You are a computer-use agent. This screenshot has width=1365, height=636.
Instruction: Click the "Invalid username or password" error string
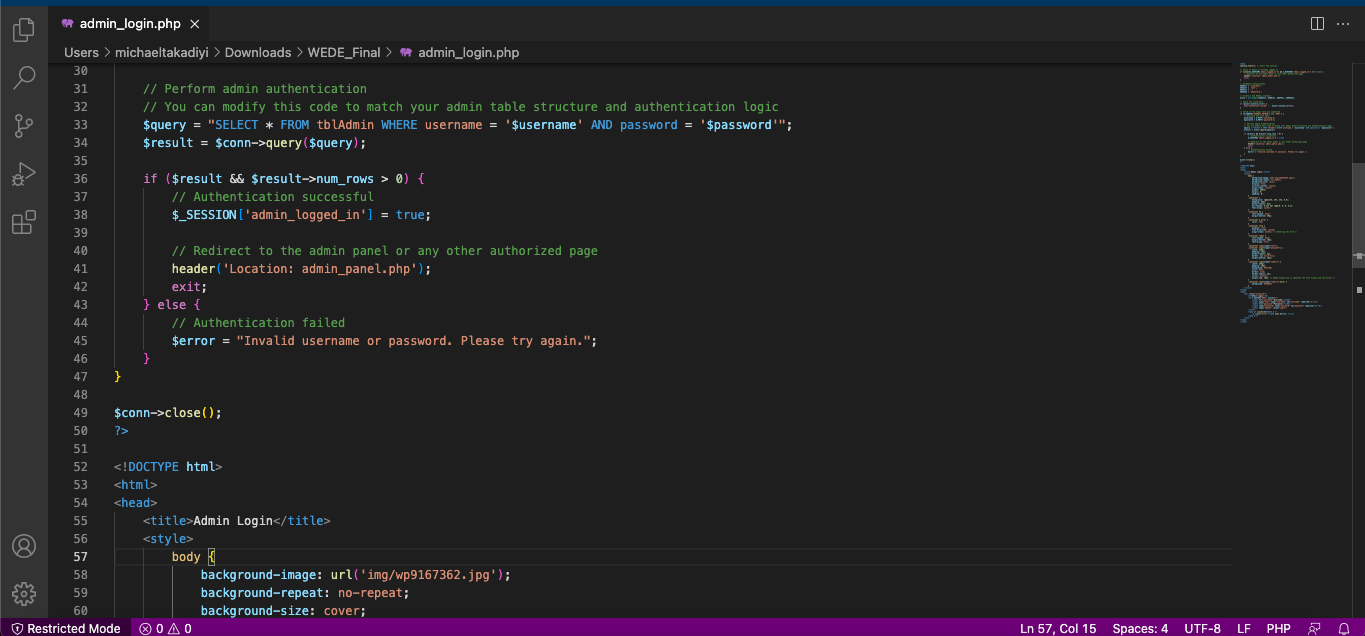[x=412, y=341]
